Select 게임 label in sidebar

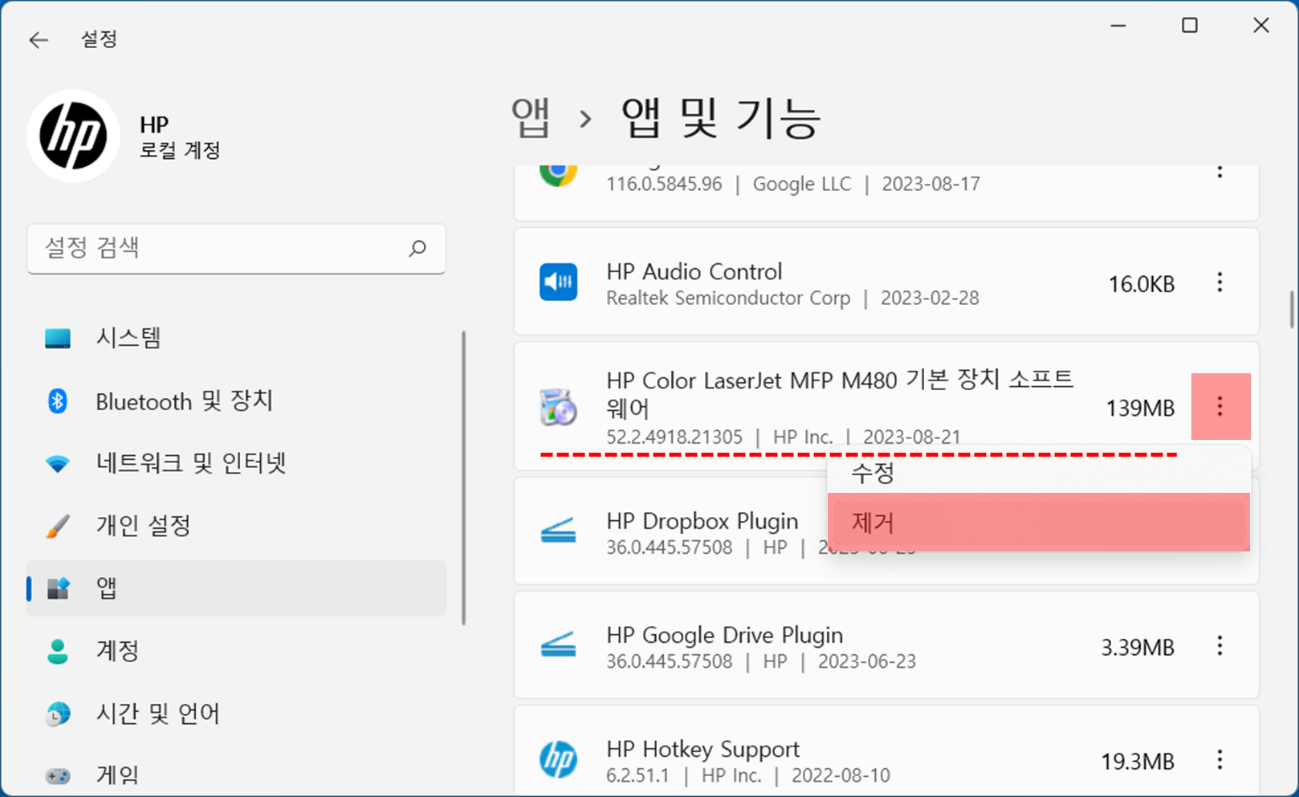(x=117, y=775)
